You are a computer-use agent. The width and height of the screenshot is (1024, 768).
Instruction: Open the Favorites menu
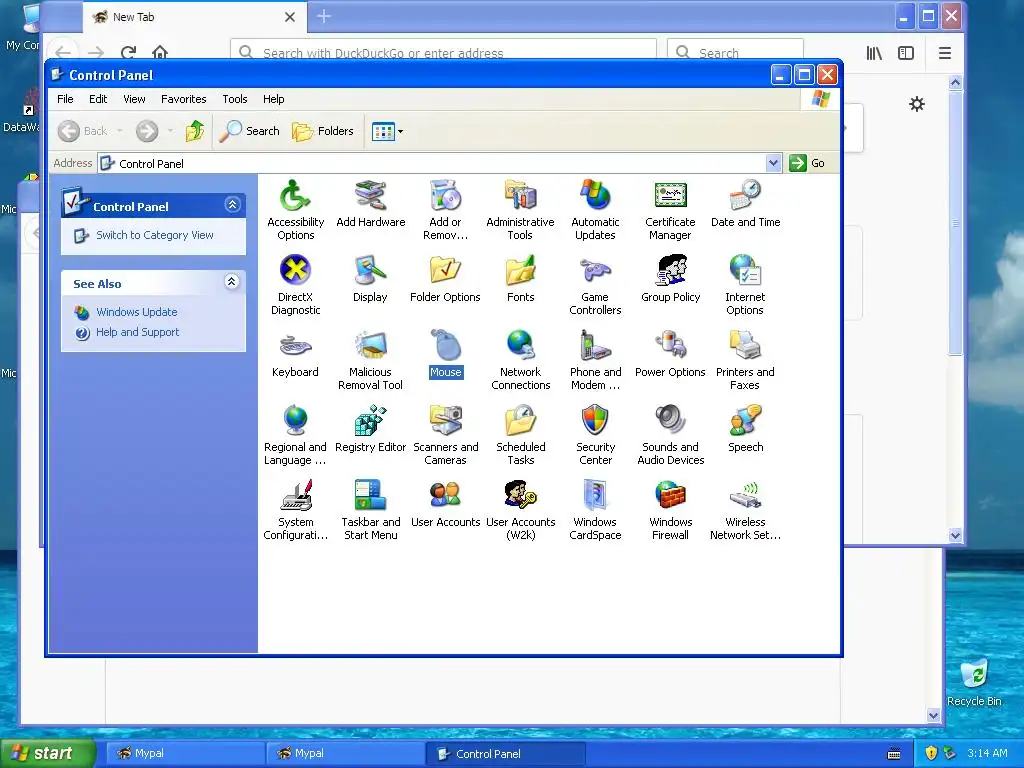tap(184, 99)
